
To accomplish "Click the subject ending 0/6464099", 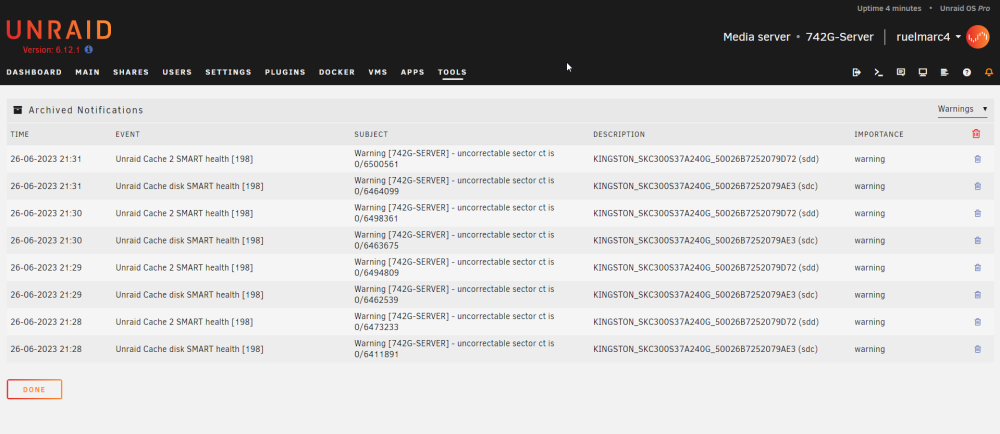I will (x=454, y=186).
